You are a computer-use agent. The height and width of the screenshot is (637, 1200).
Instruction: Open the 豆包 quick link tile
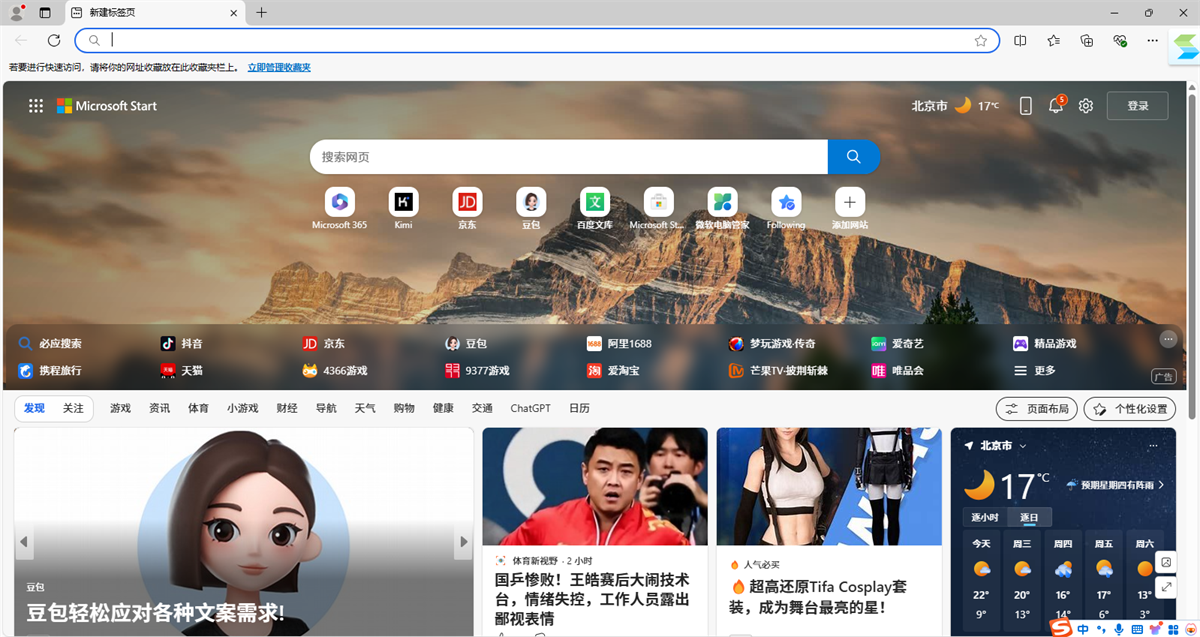point(531,209)
